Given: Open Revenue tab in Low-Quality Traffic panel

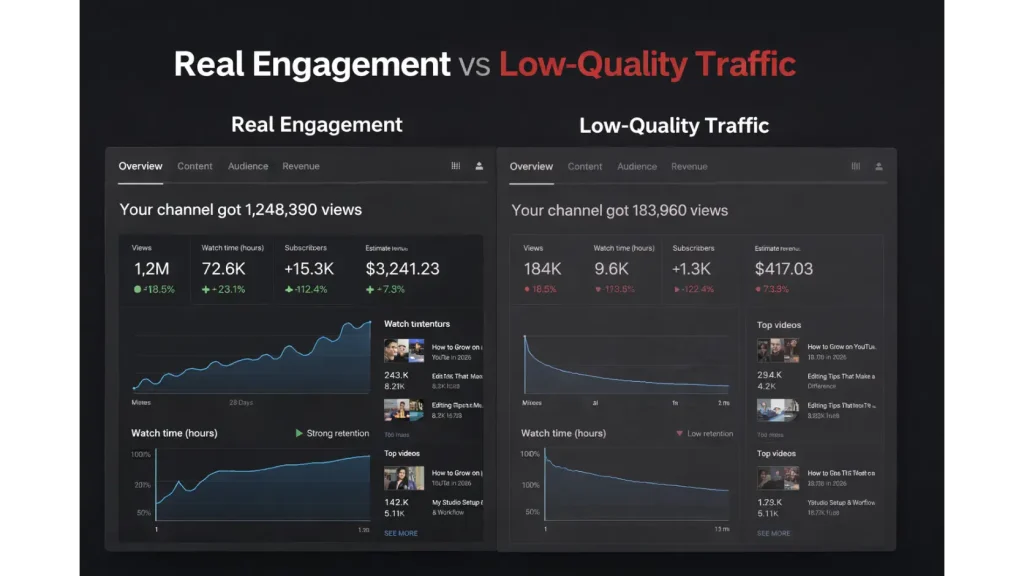Looking at the screenshot, I should click(x=689, y=167).
